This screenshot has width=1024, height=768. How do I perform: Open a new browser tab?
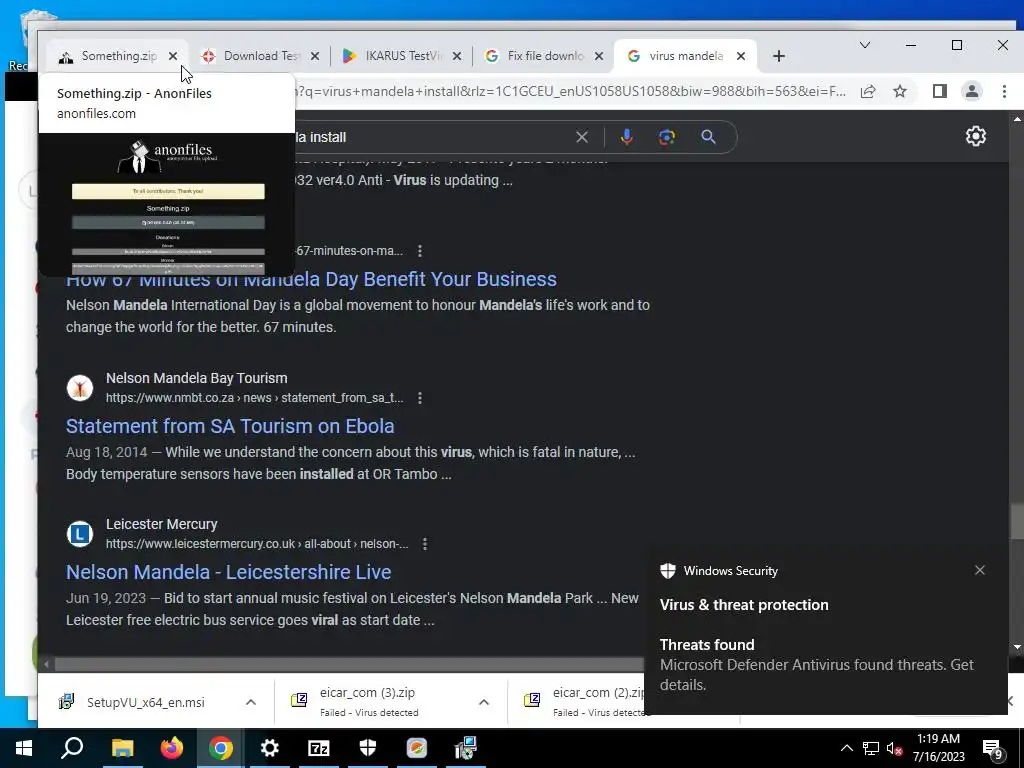(x=778, y=56)
